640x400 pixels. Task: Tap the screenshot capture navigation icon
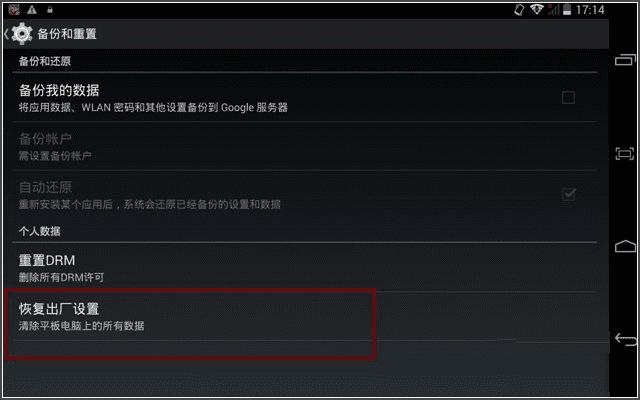tap(624, 153)
